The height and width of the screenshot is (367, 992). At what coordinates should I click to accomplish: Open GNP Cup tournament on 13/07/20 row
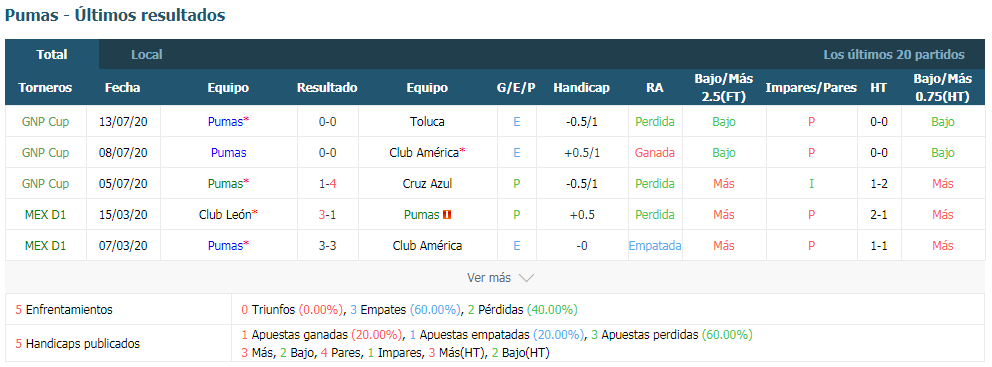45,121
